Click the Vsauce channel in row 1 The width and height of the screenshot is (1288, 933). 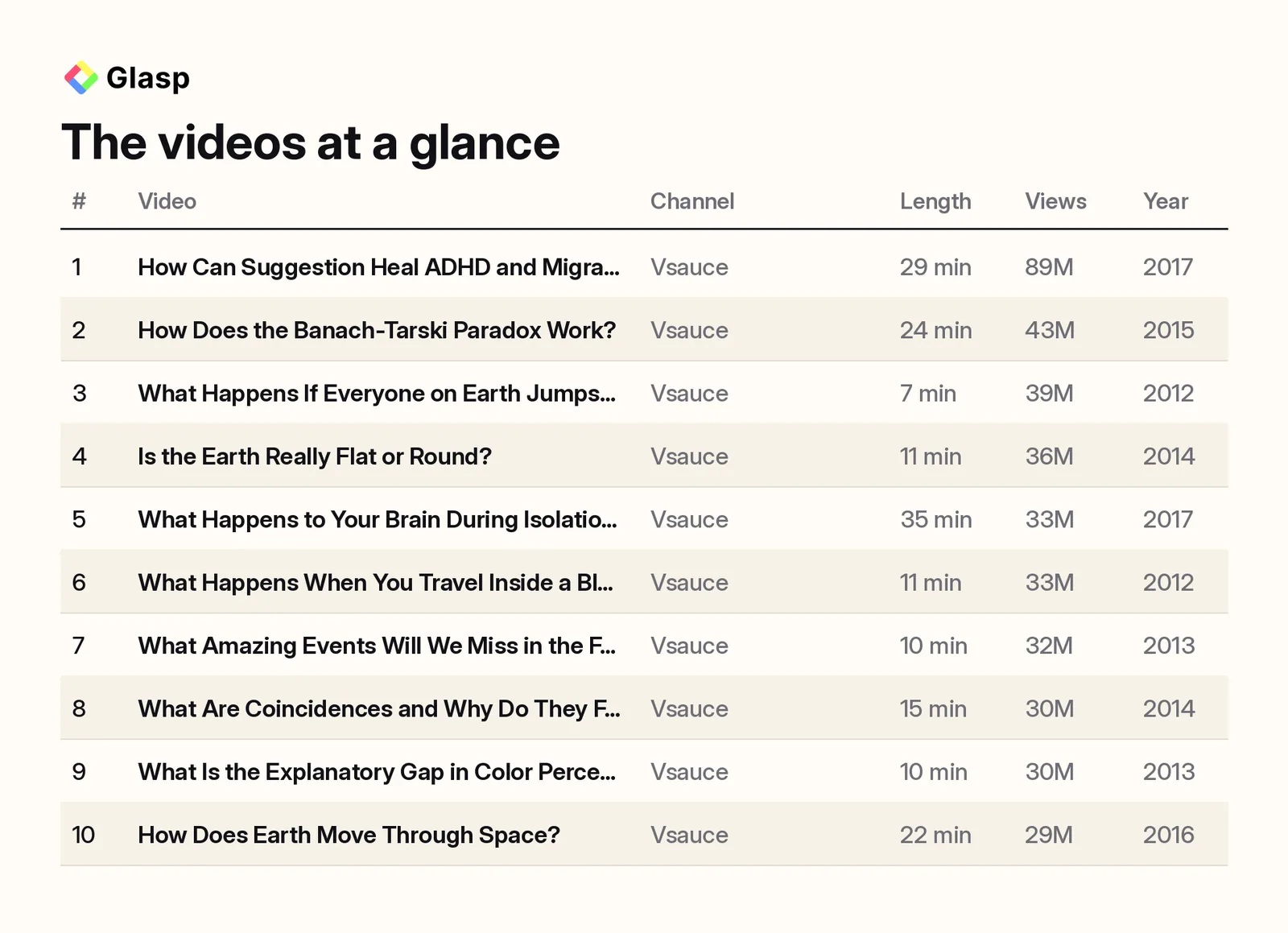[689, 267]
